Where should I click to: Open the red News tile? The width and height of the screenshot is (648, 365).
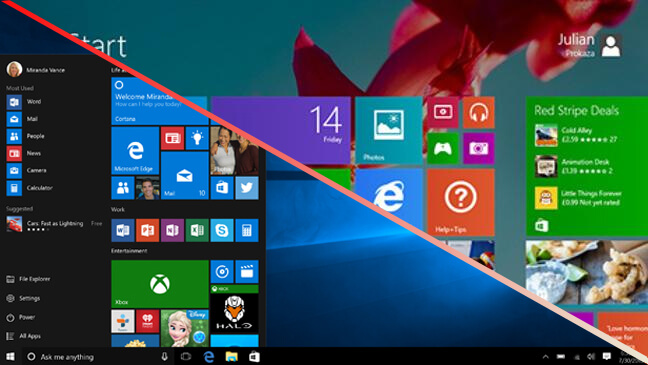point(172,138)
